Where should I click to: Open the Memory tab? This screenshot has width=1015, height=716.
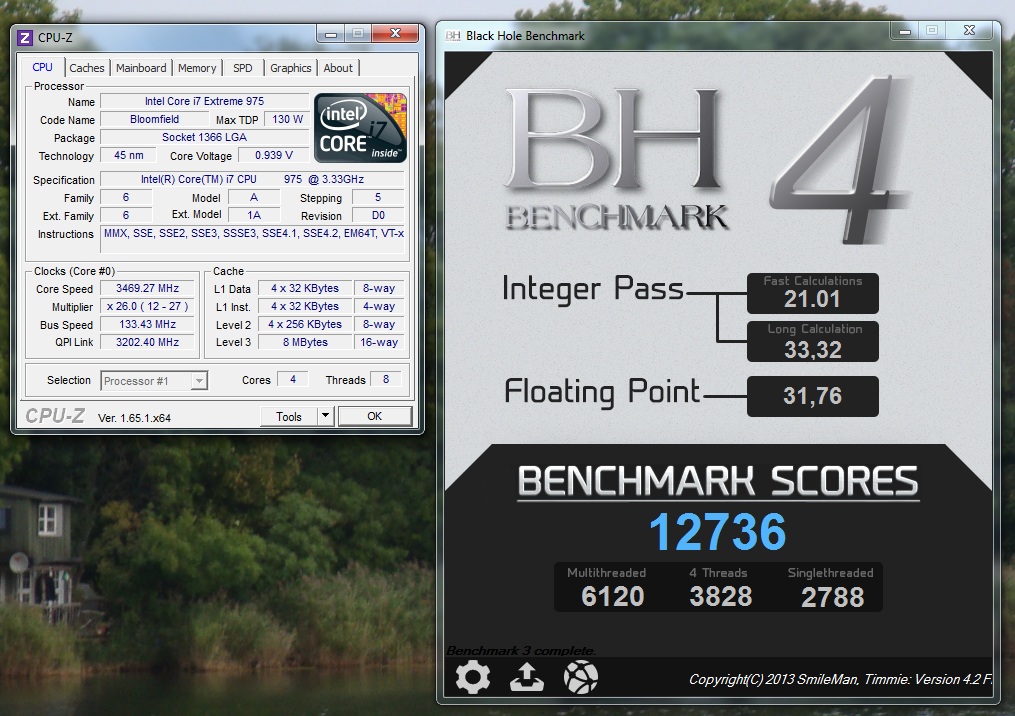(197, 68)
